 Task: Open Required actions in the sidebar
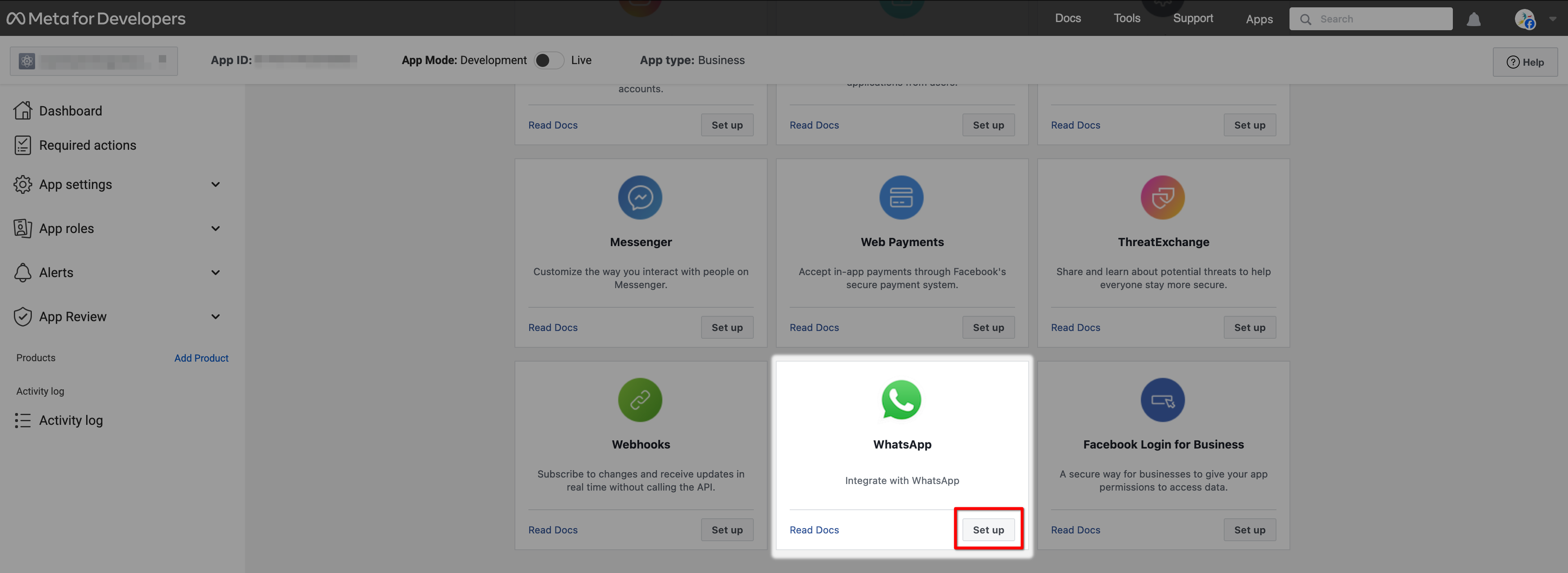coord(88,145)
